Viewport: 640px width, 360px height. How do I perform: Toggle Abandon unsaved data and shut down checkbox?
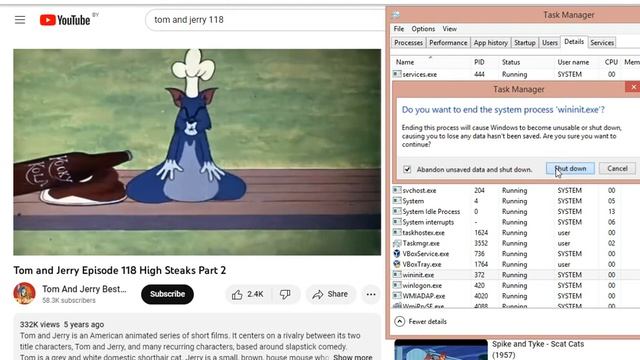click(x=407, y=169)
